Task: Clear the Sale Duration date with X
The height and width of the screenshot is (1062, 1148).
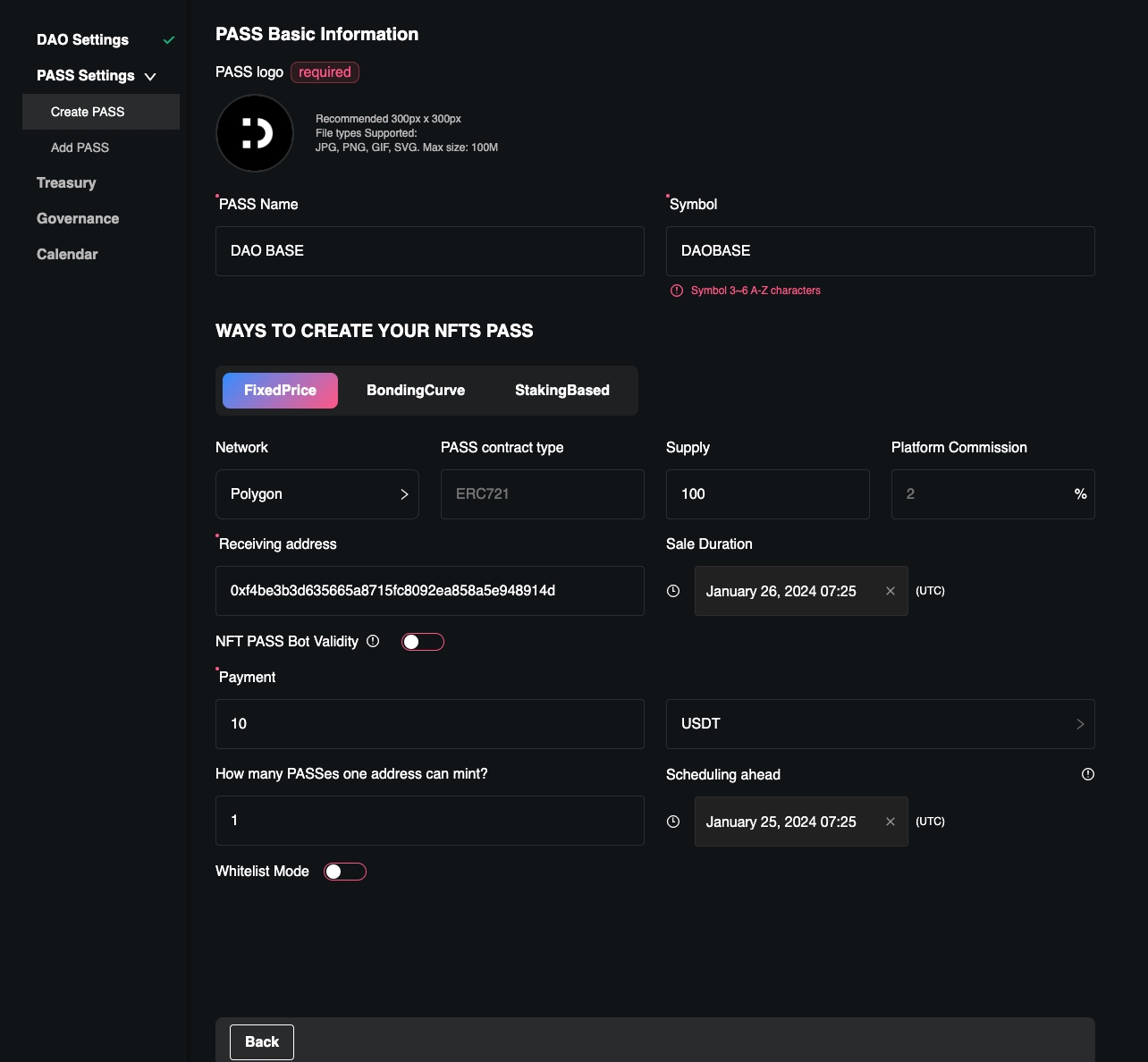Action: 890,591
